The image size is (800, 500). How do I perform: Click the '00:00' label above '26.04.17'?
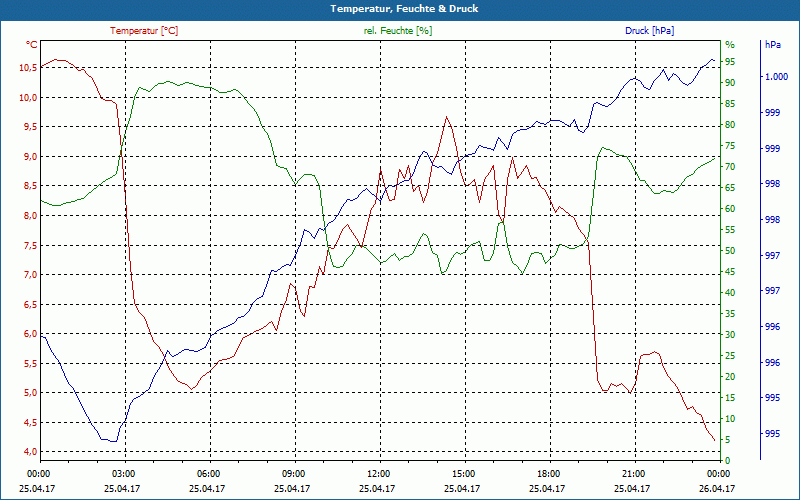click(x=717, y=473)
